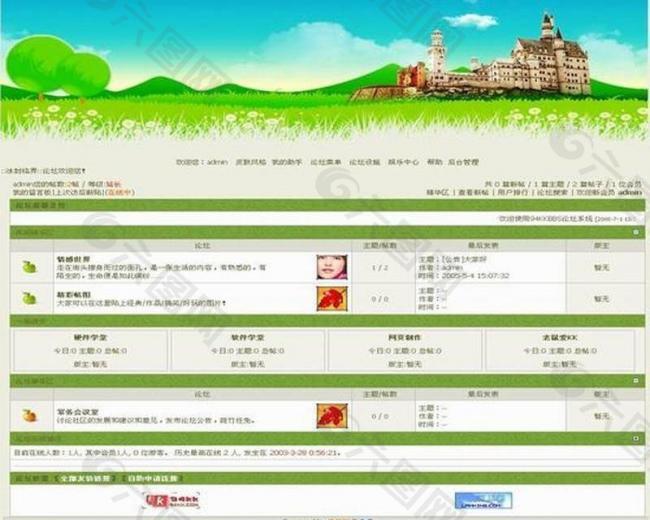Click the red K partner logo at the bottom
The height and width of the screenshot is (520, 650).
[x=171, y=501]
